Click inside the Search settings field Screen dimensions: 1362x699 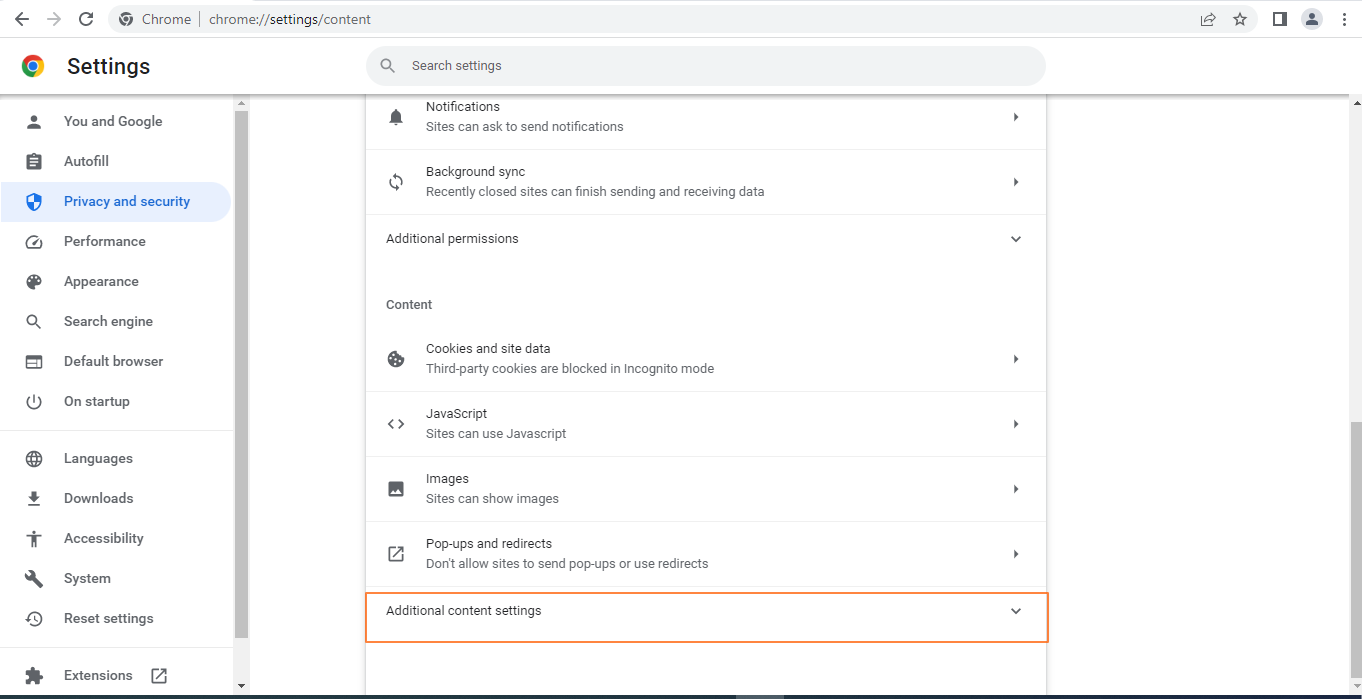tap(700, 65)
